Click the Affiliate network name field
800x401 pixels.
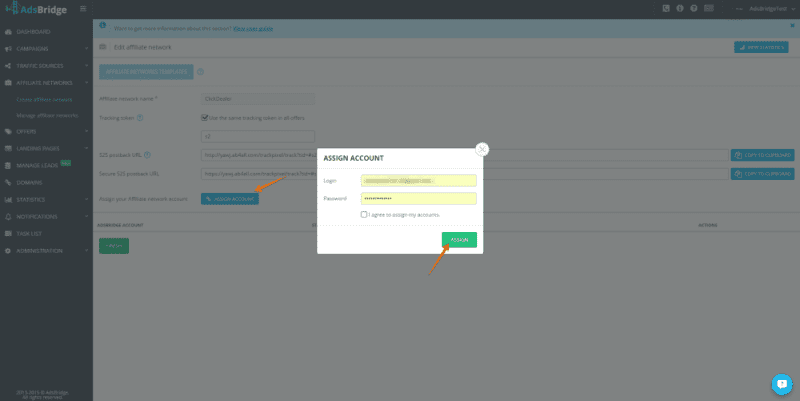click(258, 99)
